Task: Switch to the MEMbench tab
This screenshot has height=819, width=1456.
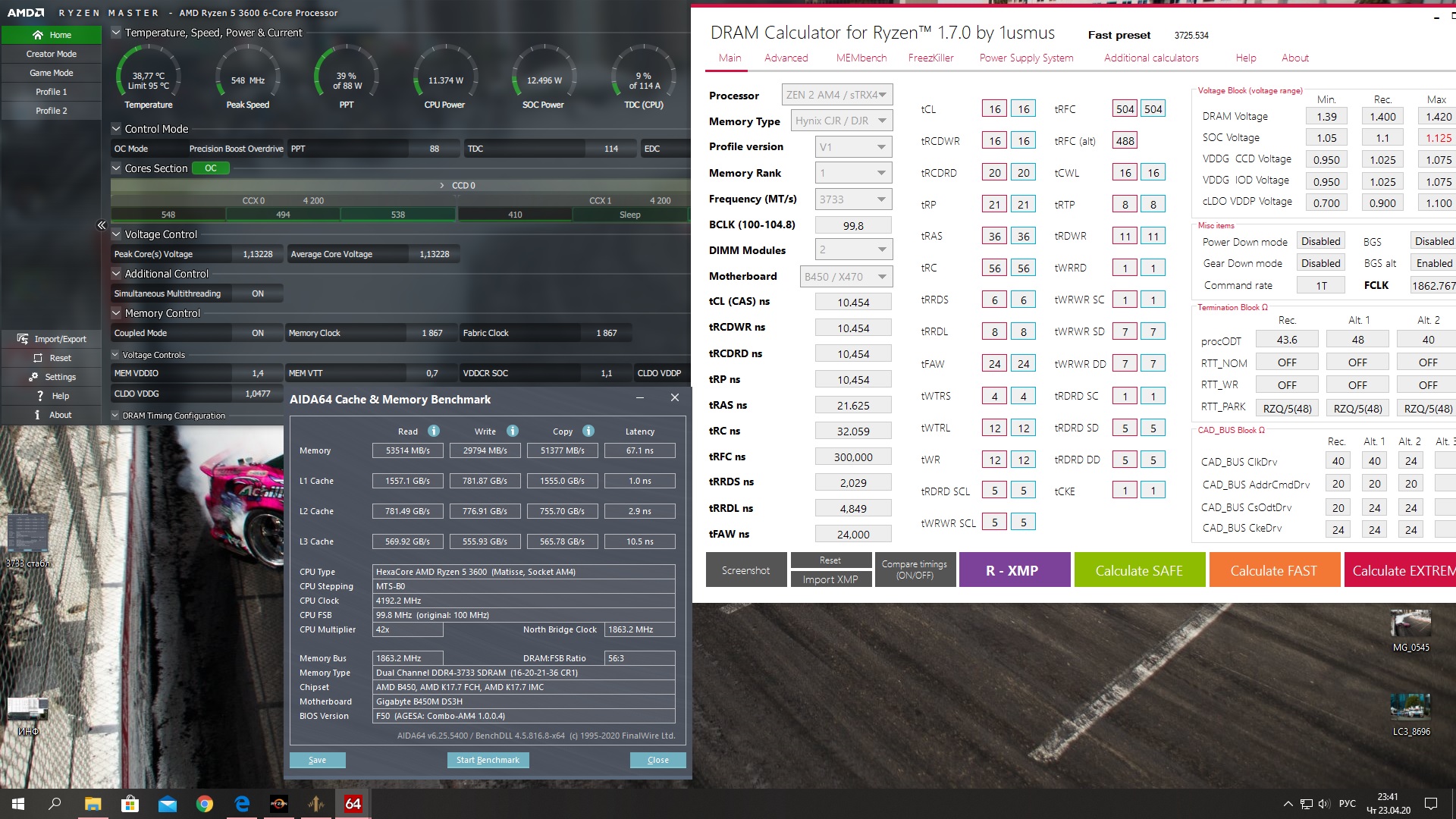Action: (861, 58)
